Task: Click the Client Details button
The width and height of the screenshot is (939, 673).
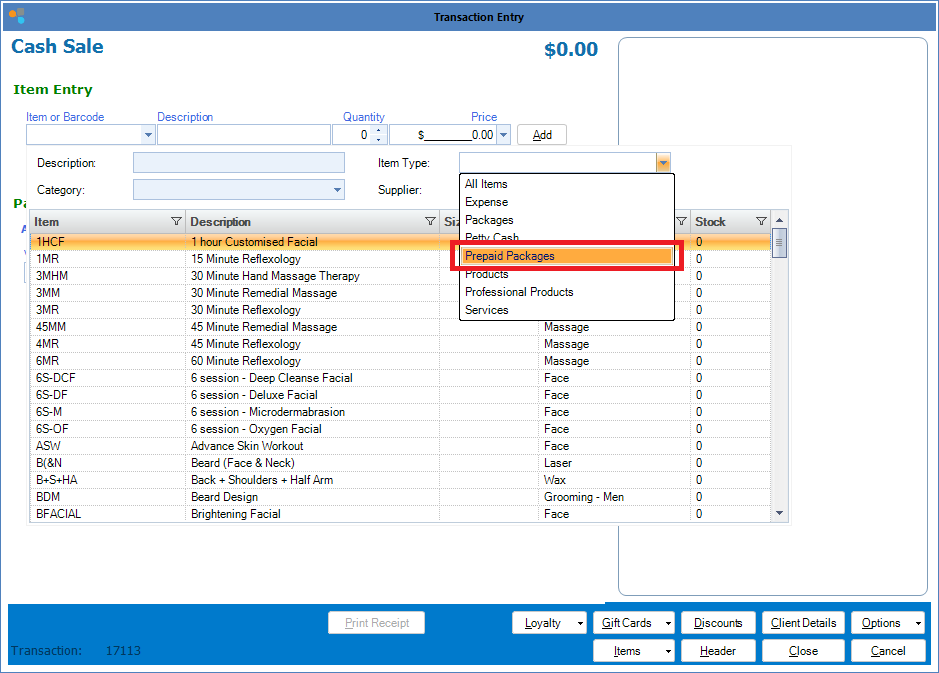Action: (803, 623)
